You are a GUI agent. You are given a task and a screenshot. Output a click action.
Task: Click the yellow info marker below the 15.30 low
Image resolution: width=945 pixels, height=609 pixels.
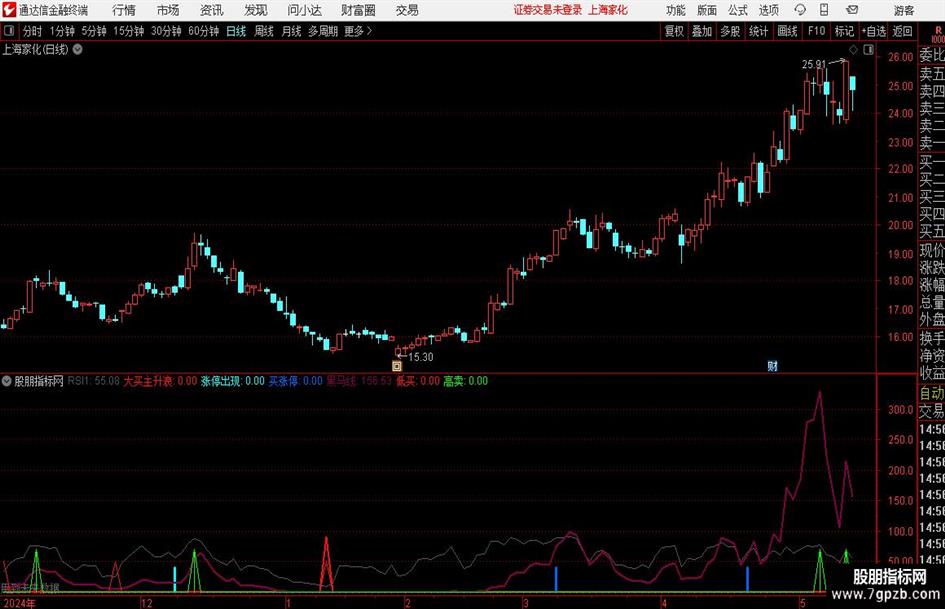[397, 365]
